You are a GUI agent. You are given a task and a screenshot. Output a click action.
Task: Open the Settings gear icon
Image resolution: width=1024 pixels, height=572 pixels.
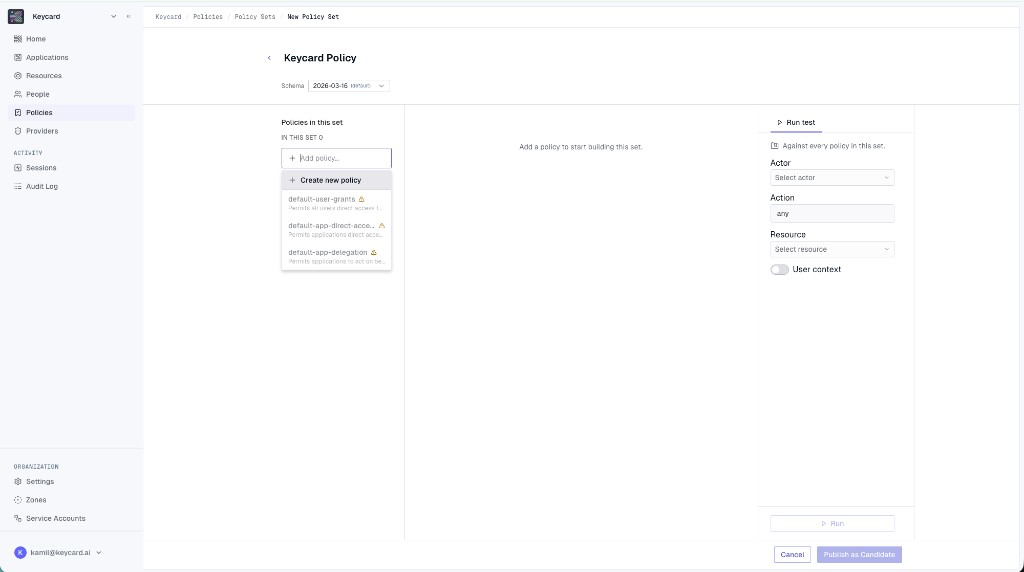[x=18, y=481]
